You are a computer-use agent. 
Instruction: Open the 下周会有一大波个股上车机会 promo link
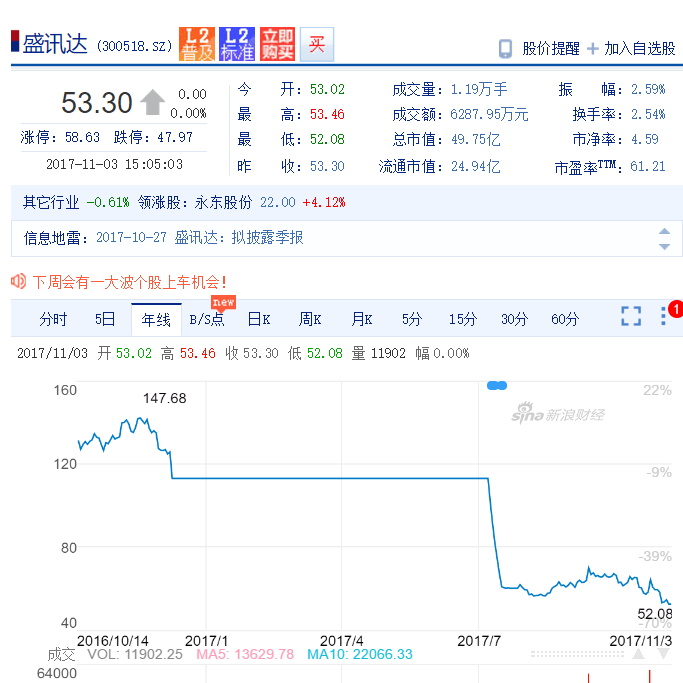click(x=130, y=282)
